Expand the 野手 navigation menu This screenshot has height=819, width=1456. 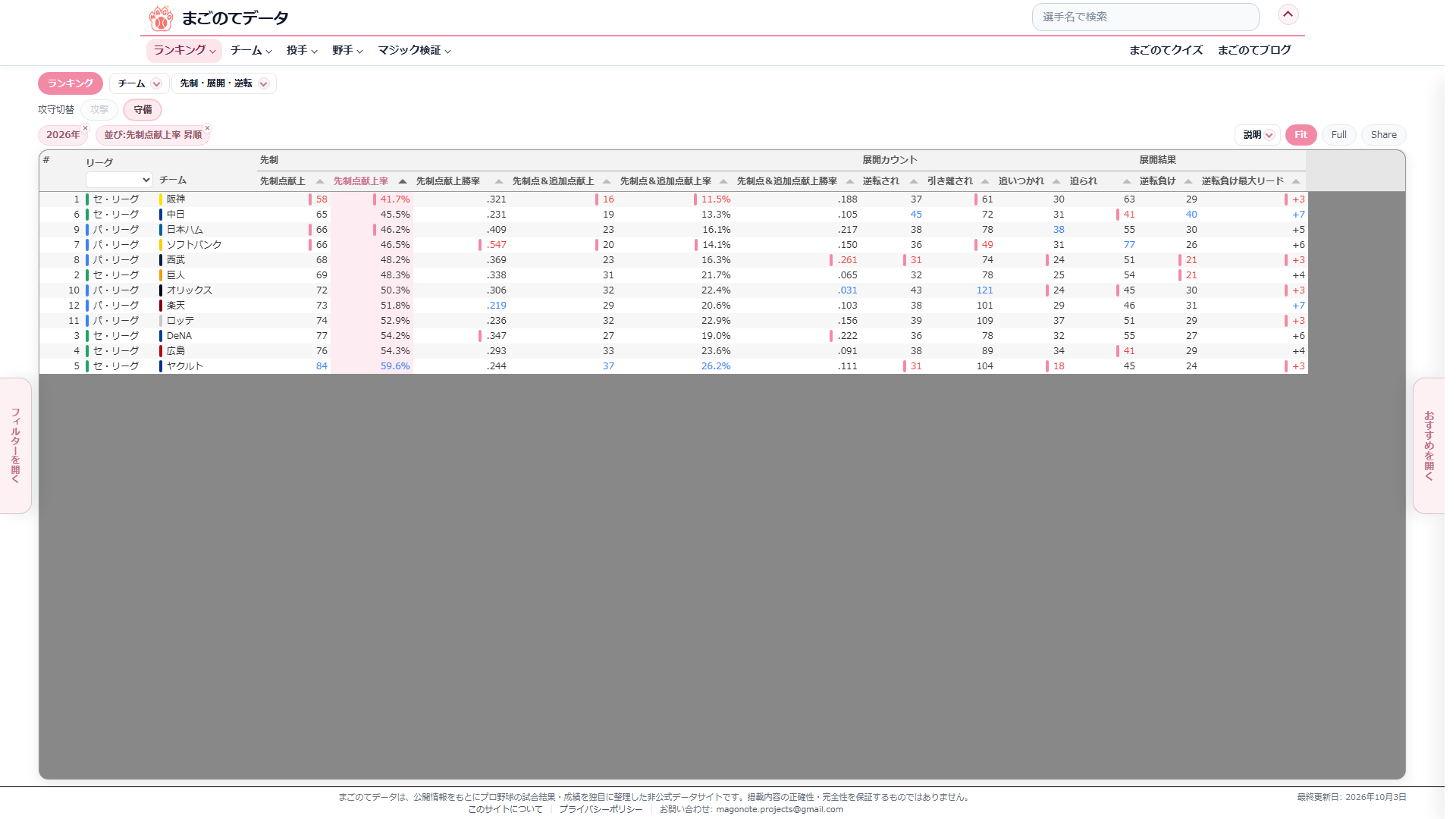[x=347, y=50]
